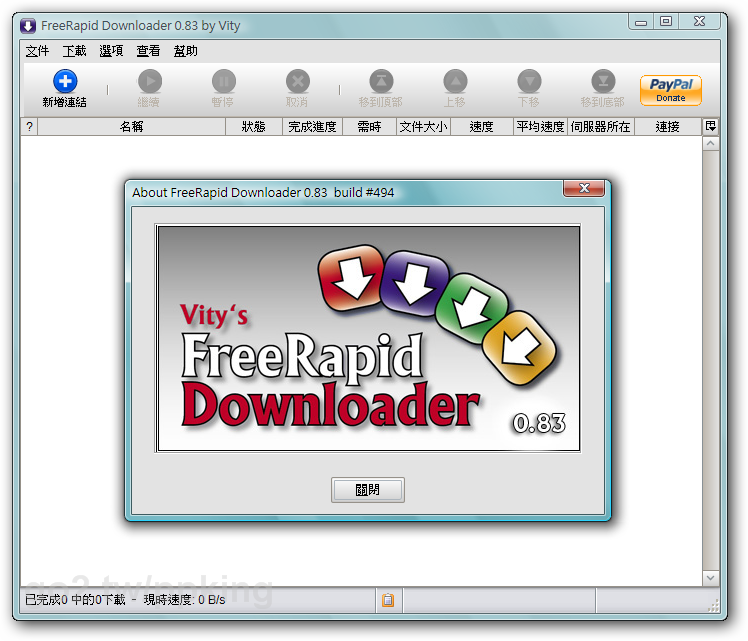The height and width of the screenshot is (641, 748).
Task: Maximize the FreeRapid Downloader window
Action: coord(666,21)
